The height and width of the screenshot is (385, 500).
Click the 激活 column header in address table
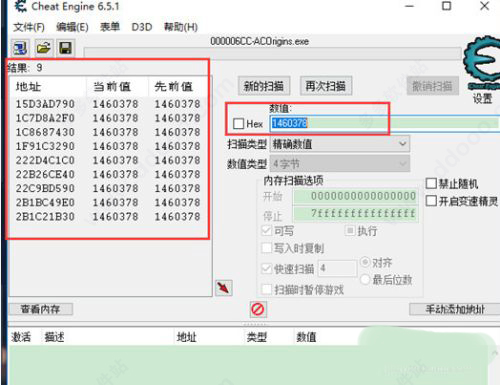coord(21,337)
